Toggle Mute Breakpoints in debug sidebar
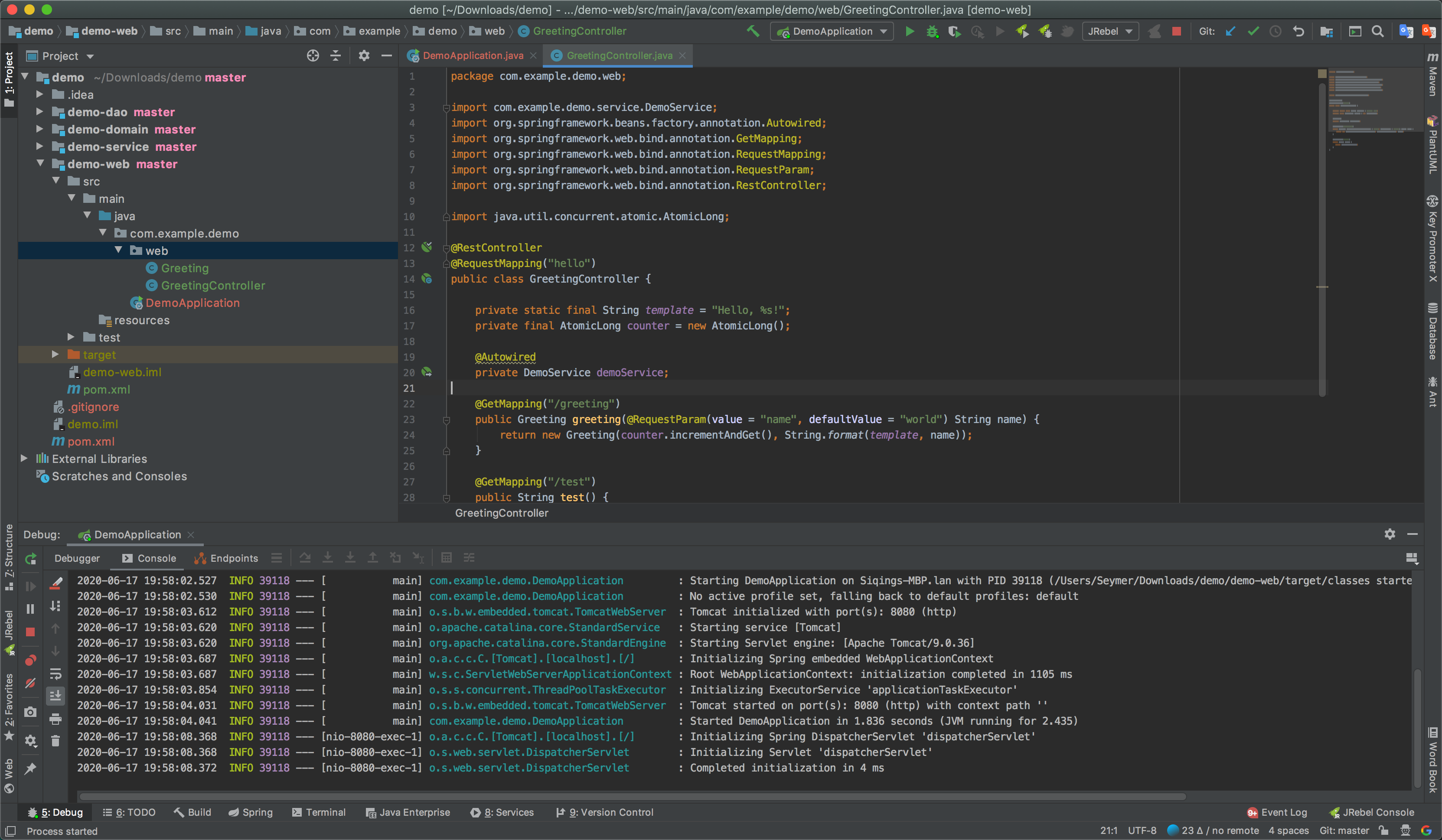 [31, 683]
